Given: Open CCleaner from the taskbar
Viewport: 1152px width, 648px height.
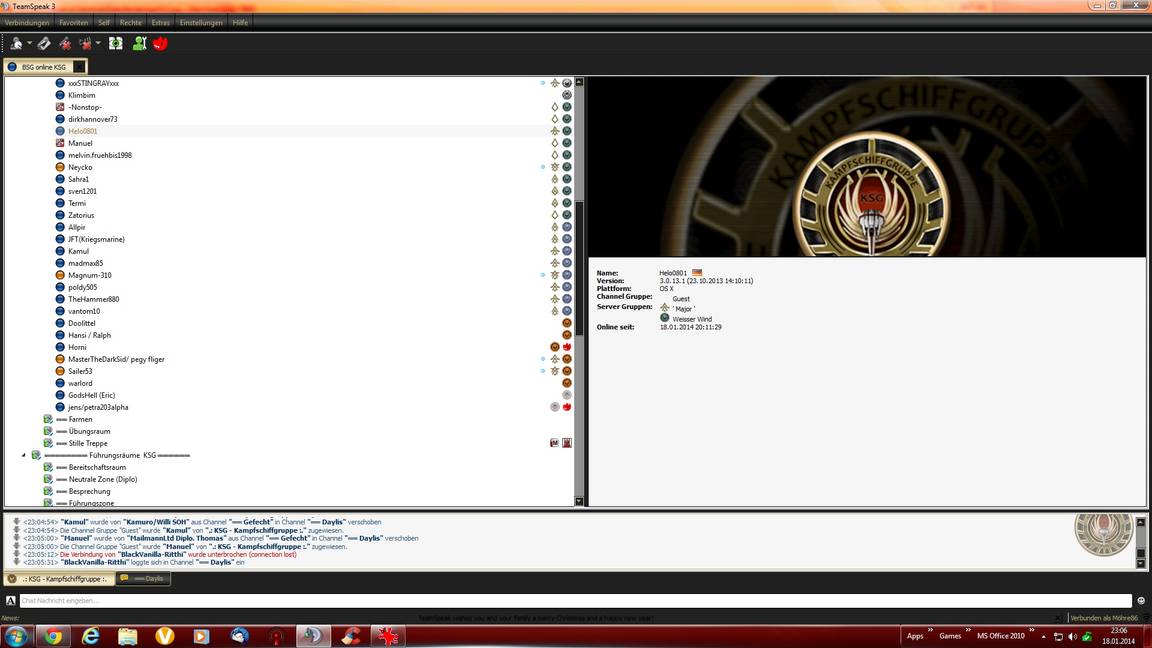Looking at the screenshot, I should coord(351,636).
